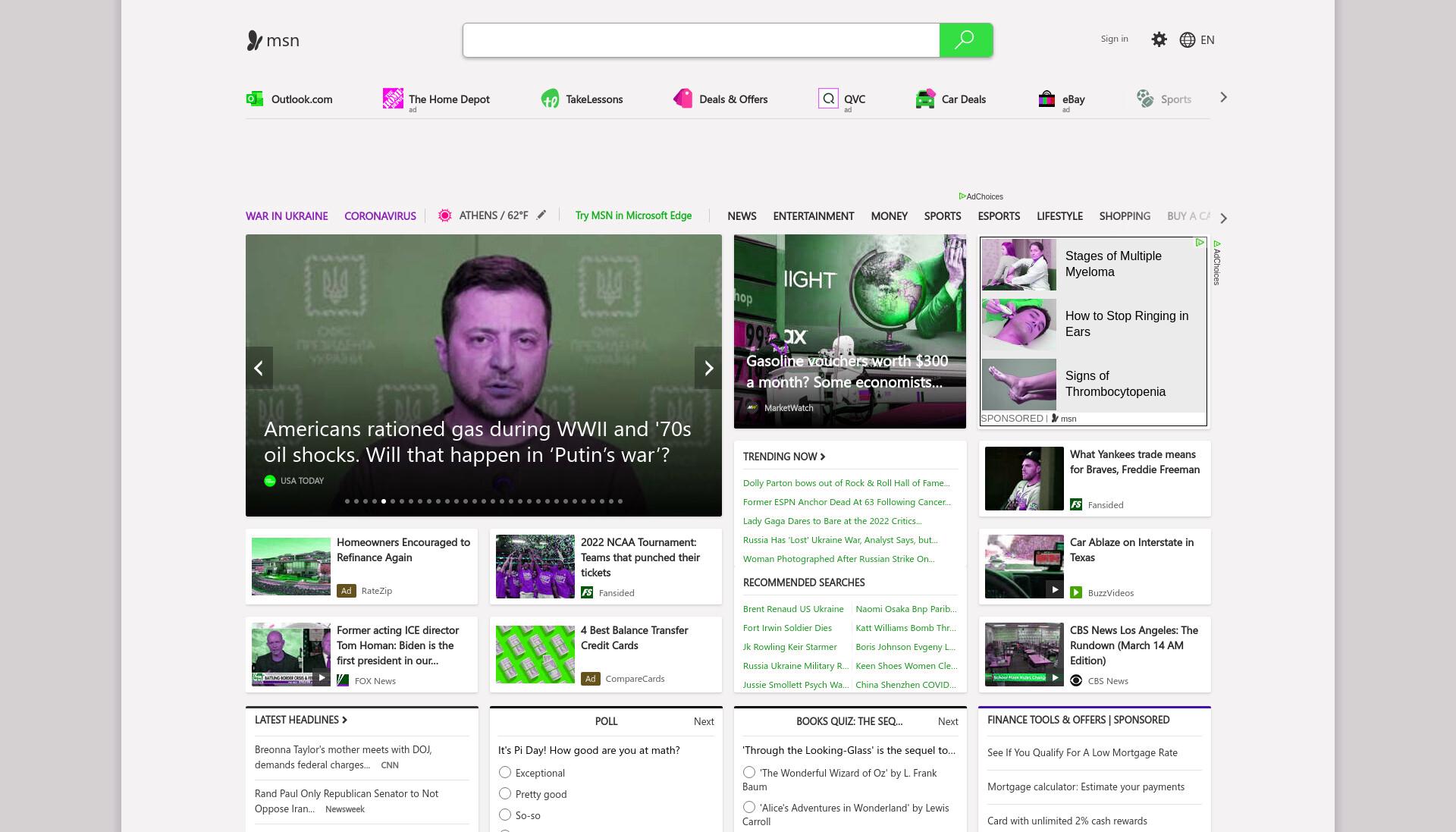Play the Car Ablaze on Interstate video

point(1054,589)
